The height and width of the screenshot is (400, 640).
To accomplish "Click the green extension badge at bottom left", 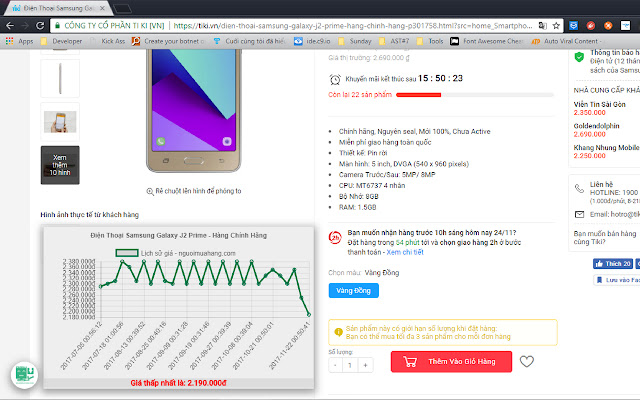I will 24,374.
